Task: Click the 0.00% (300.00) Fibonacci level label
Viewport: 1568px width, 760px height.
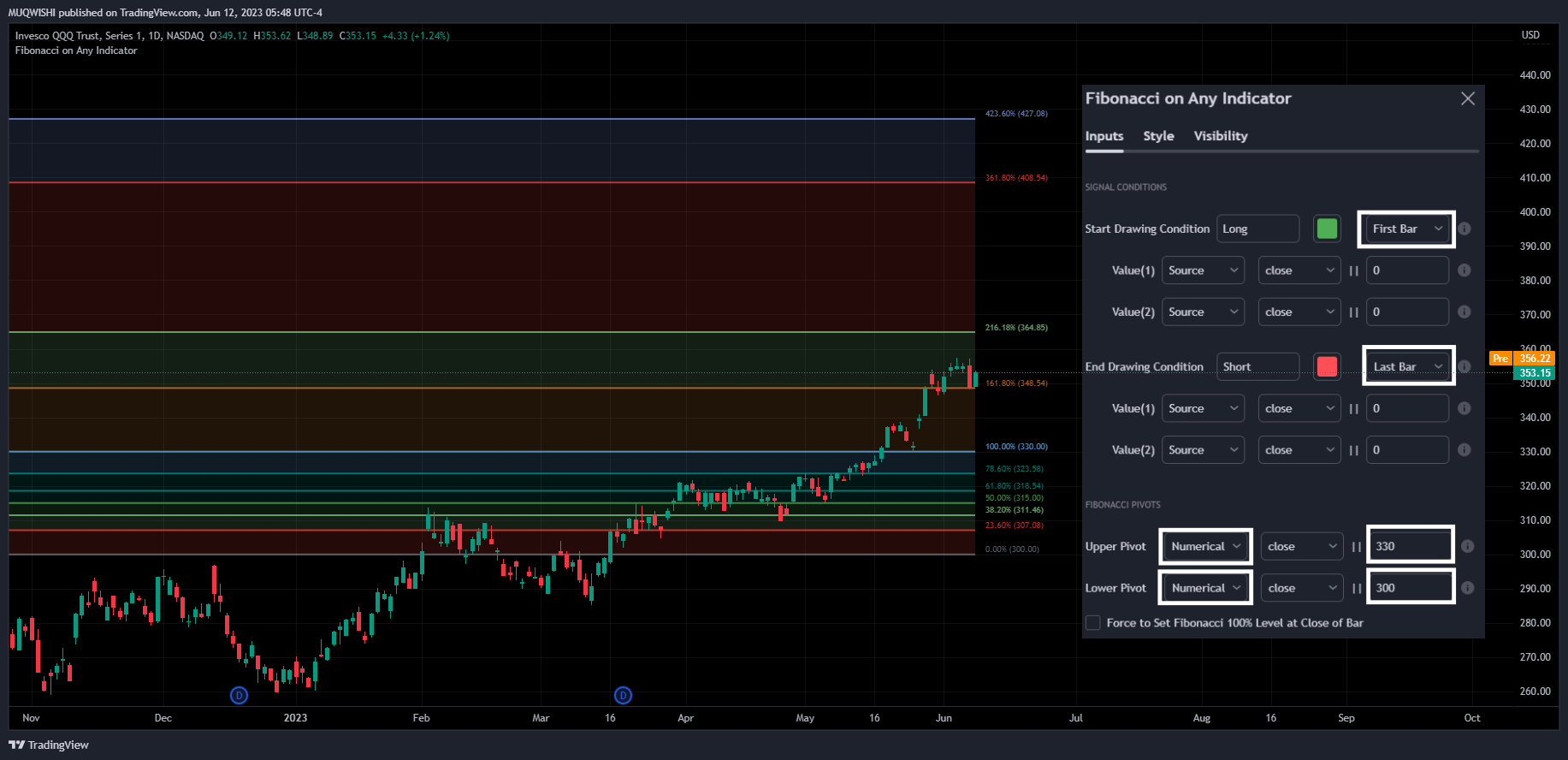Action: 1012,549
